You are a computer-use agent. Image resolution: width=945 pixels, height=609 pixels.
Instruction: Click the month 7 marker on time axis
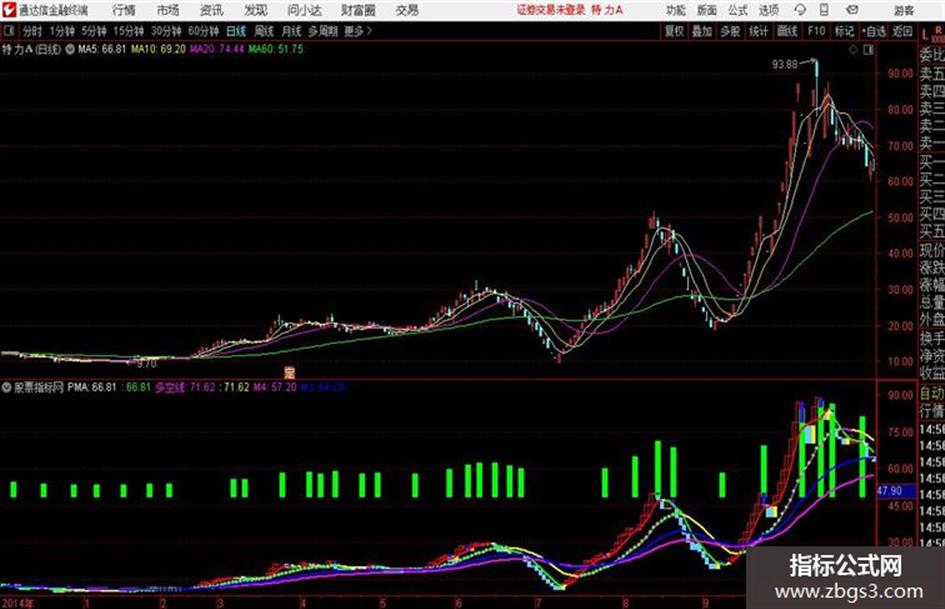pyautogui.click(x=538, y=603)
